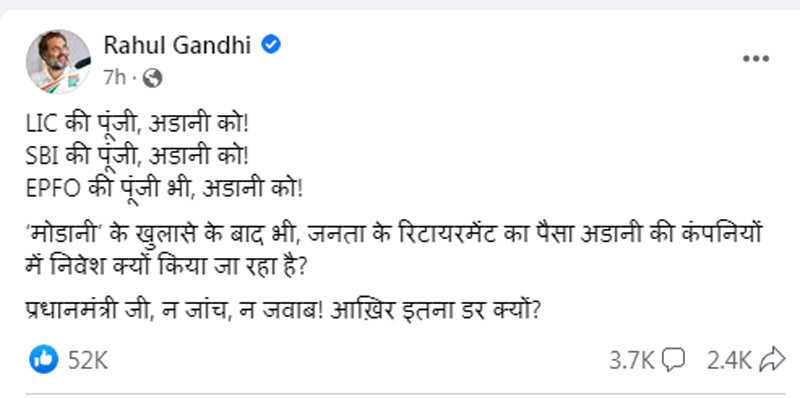The height and width of the screenshot is (398, 800).
Task: Show the 2.4K shares count
Action: tap(729, 361)
